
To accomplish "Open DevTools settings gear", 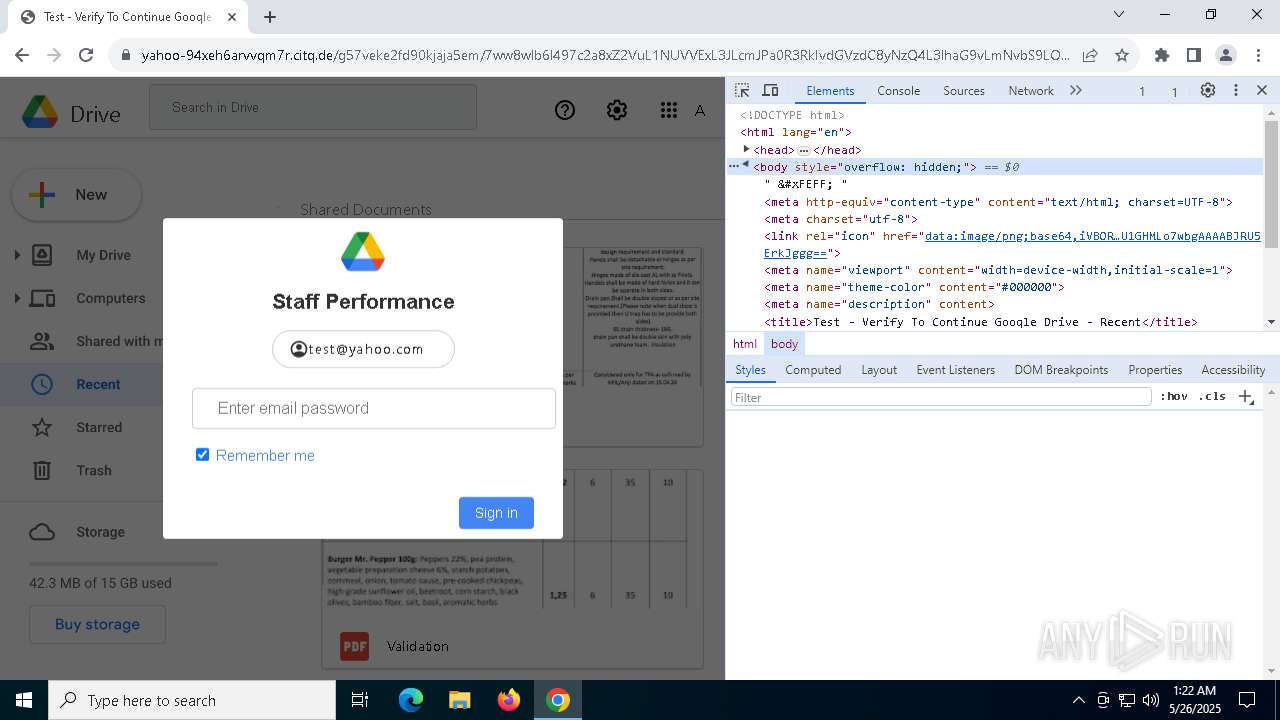I will click(x=1208, y=90).
